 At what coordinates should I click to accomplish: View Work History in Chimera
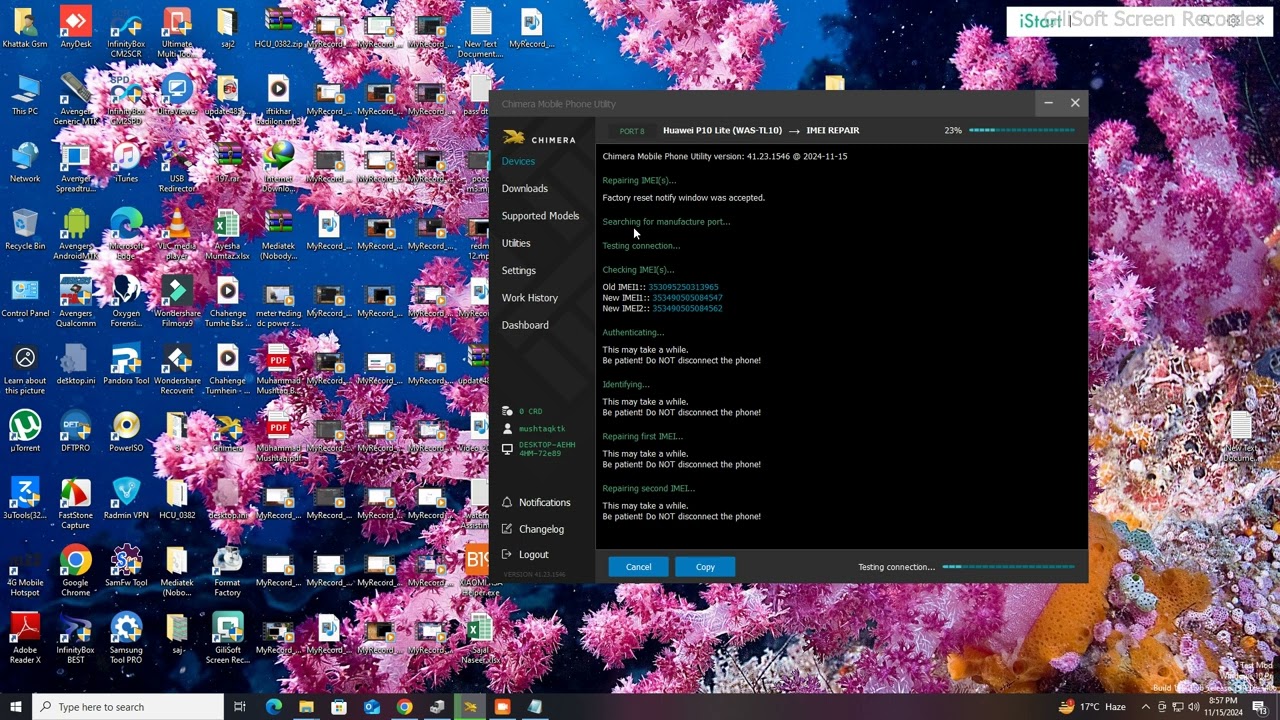[x=529, y=298]
